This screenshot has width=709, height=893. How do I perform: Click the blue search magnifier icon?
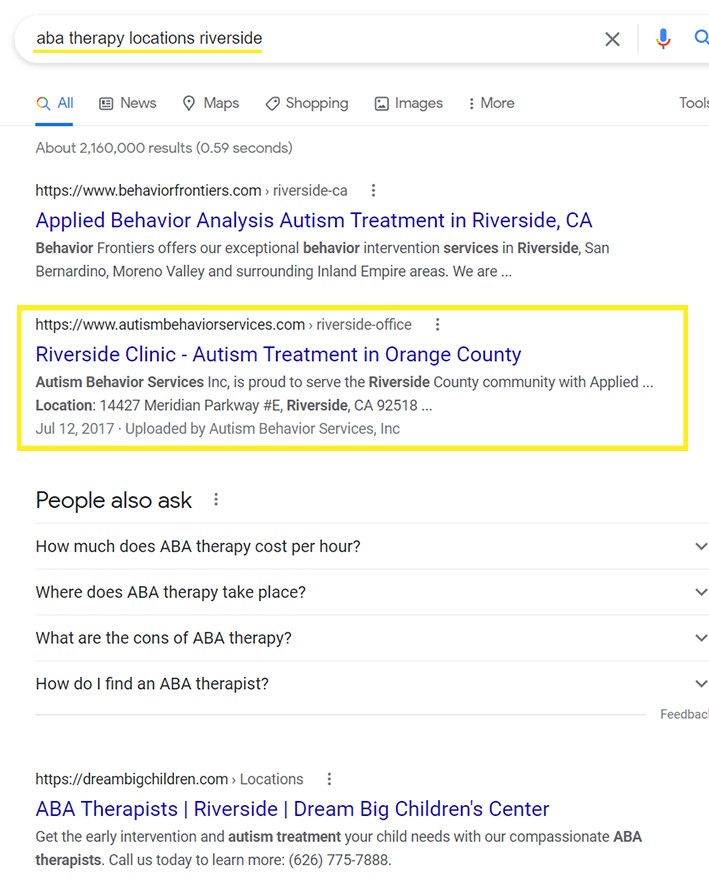pyautogui.click(x=701, y=39)
